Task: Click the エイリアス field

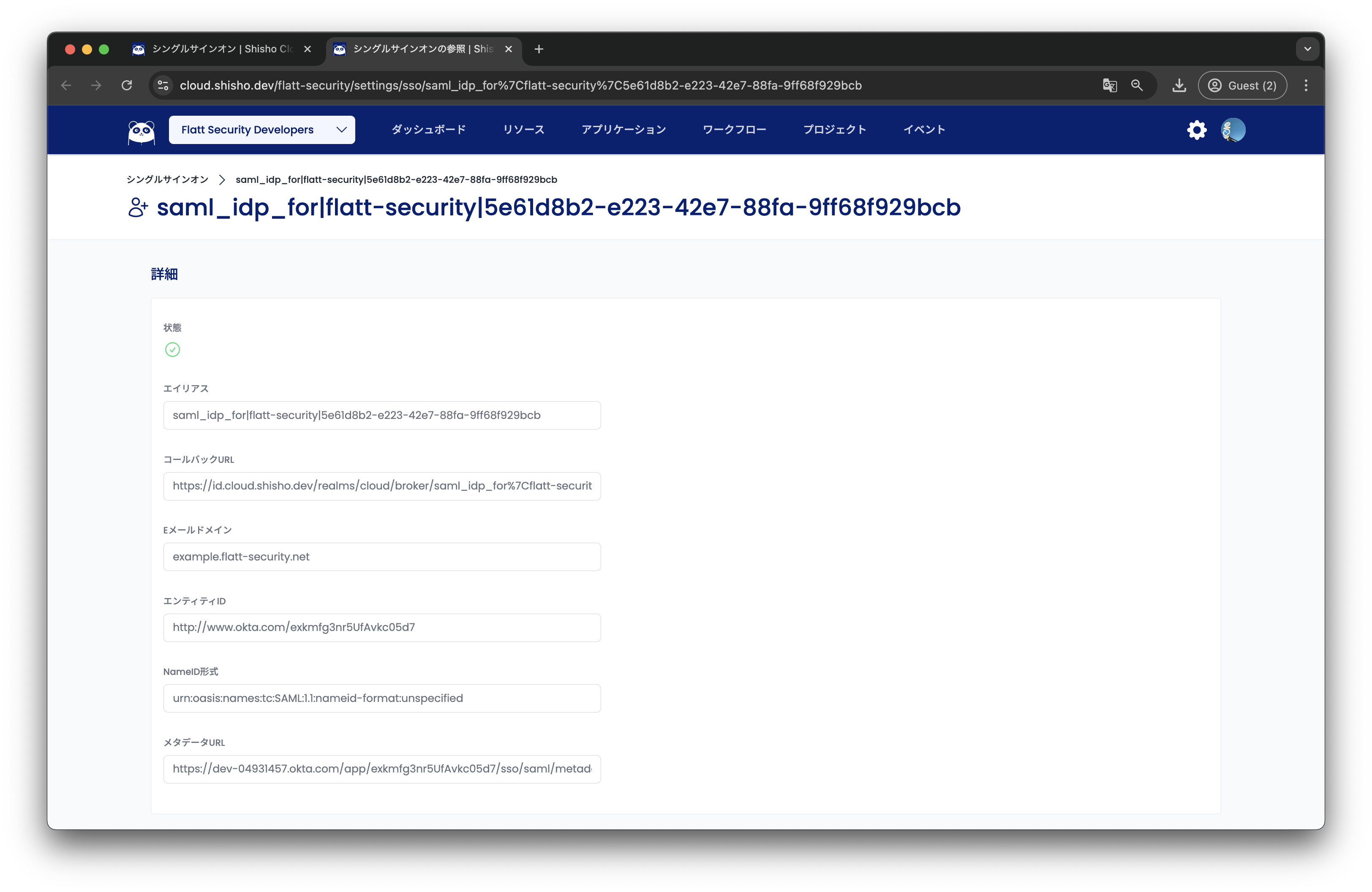Action: [x=381, y=416]
